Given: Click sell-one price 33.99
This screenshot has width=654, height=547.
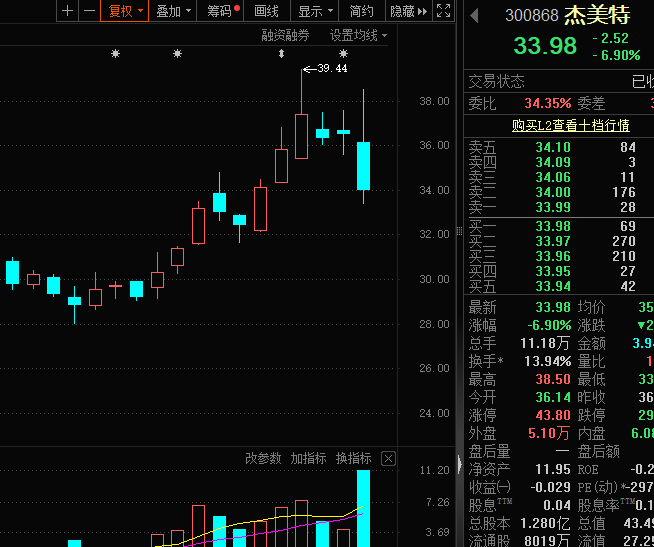Looking at the screenshot, I should tap(553, 207).
